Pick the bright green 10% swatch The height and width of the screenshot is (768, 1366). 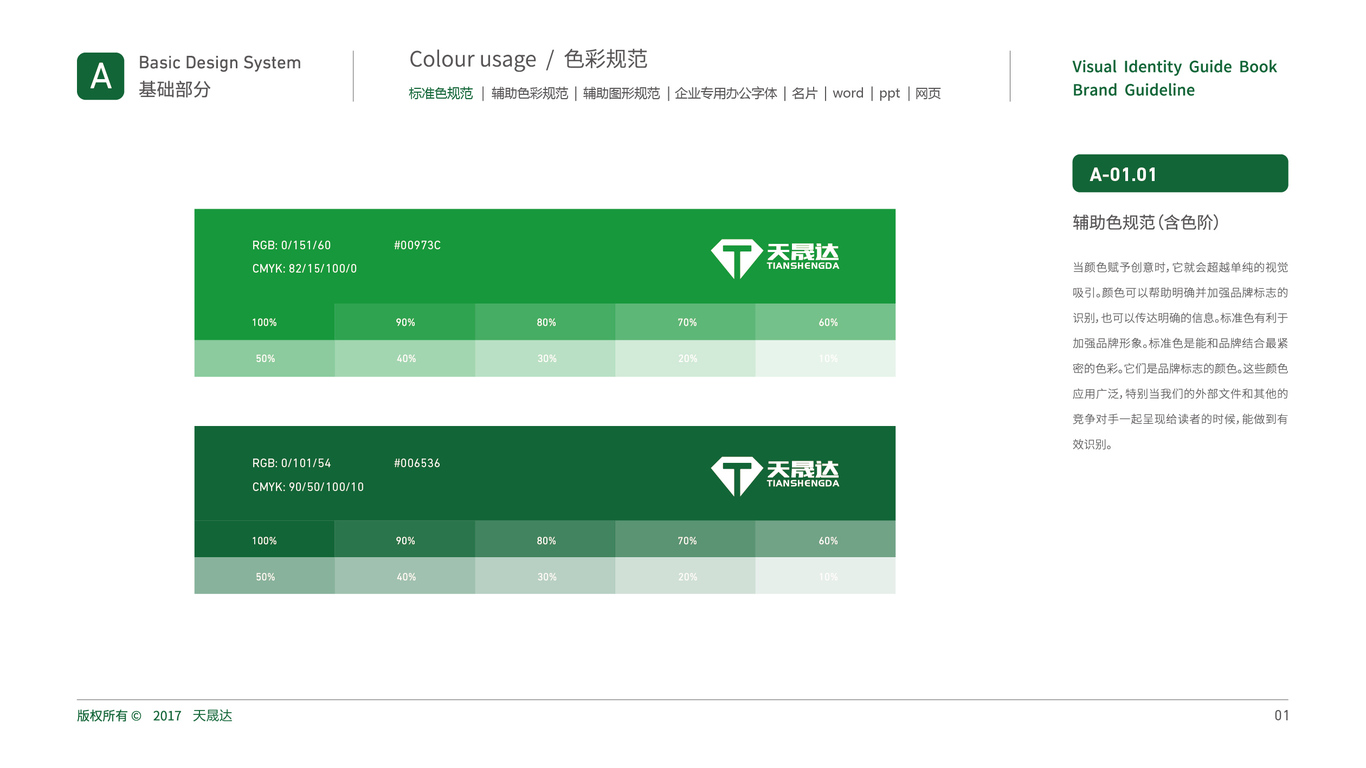click(825, 358)
